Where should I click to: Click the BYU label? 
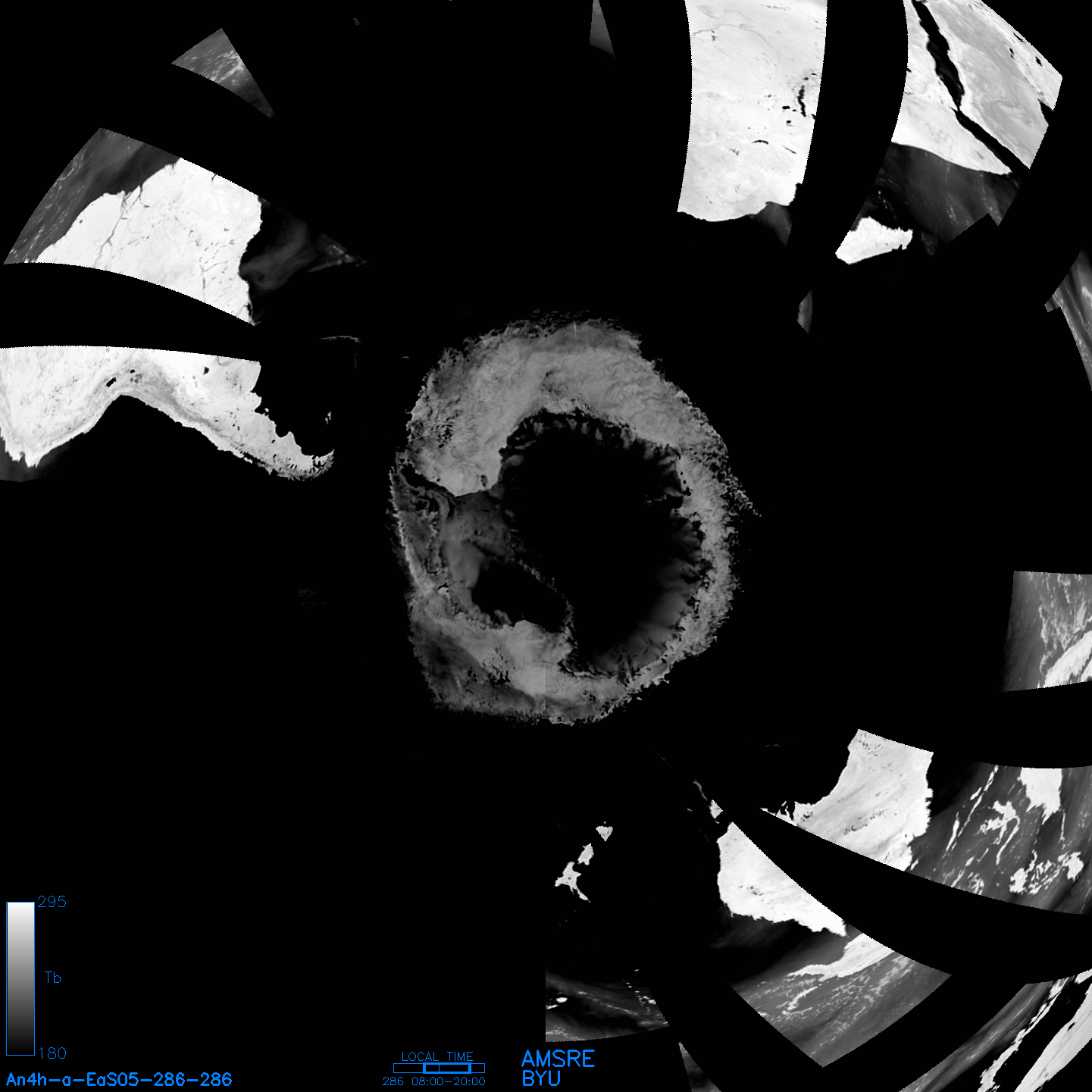tap(541, 1078)
